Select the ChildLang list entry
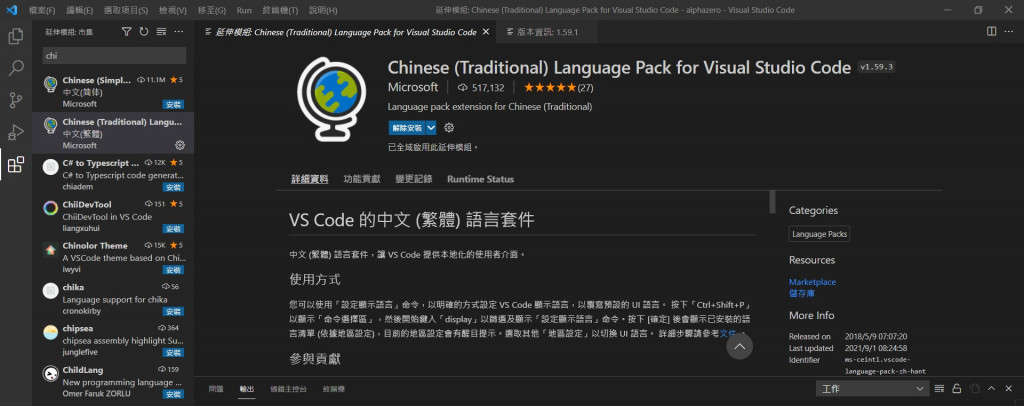This screenshot has width=1024, height=406. click(112, 381)
